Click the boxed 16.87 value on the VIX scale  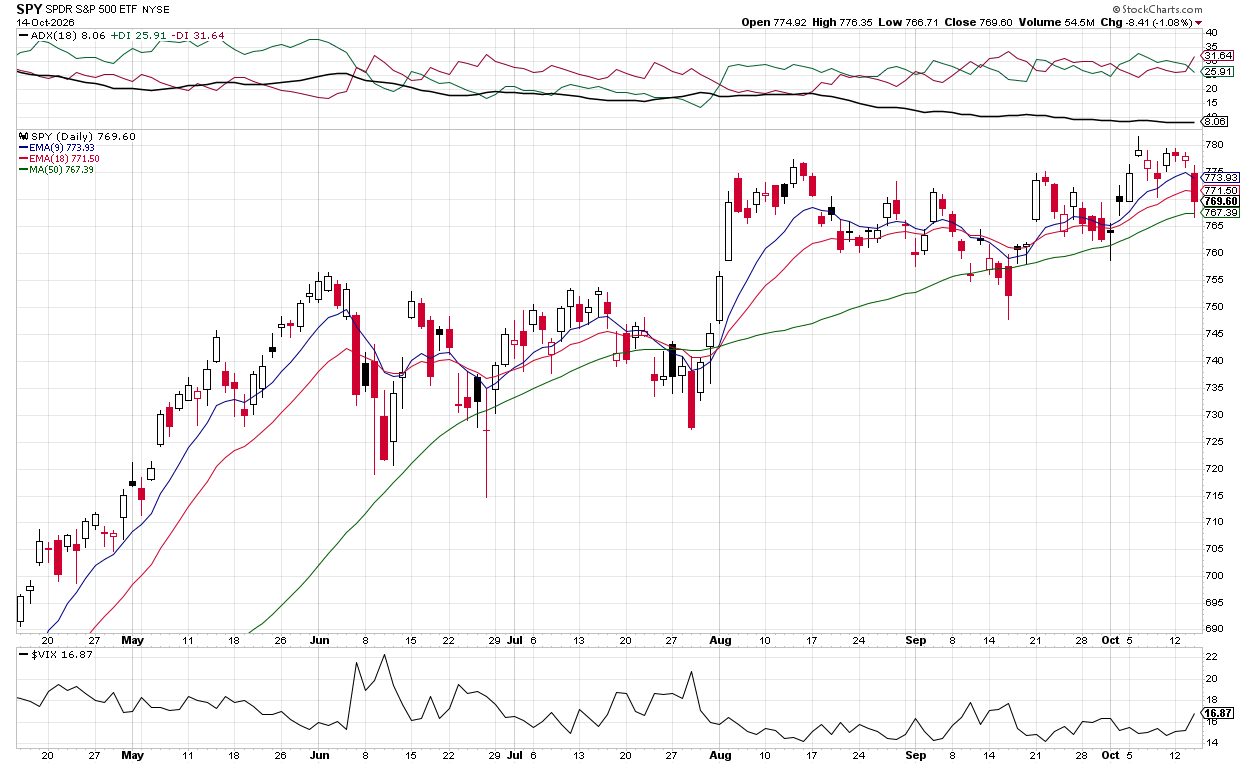pyautogui.click(x=1217, y=713)
